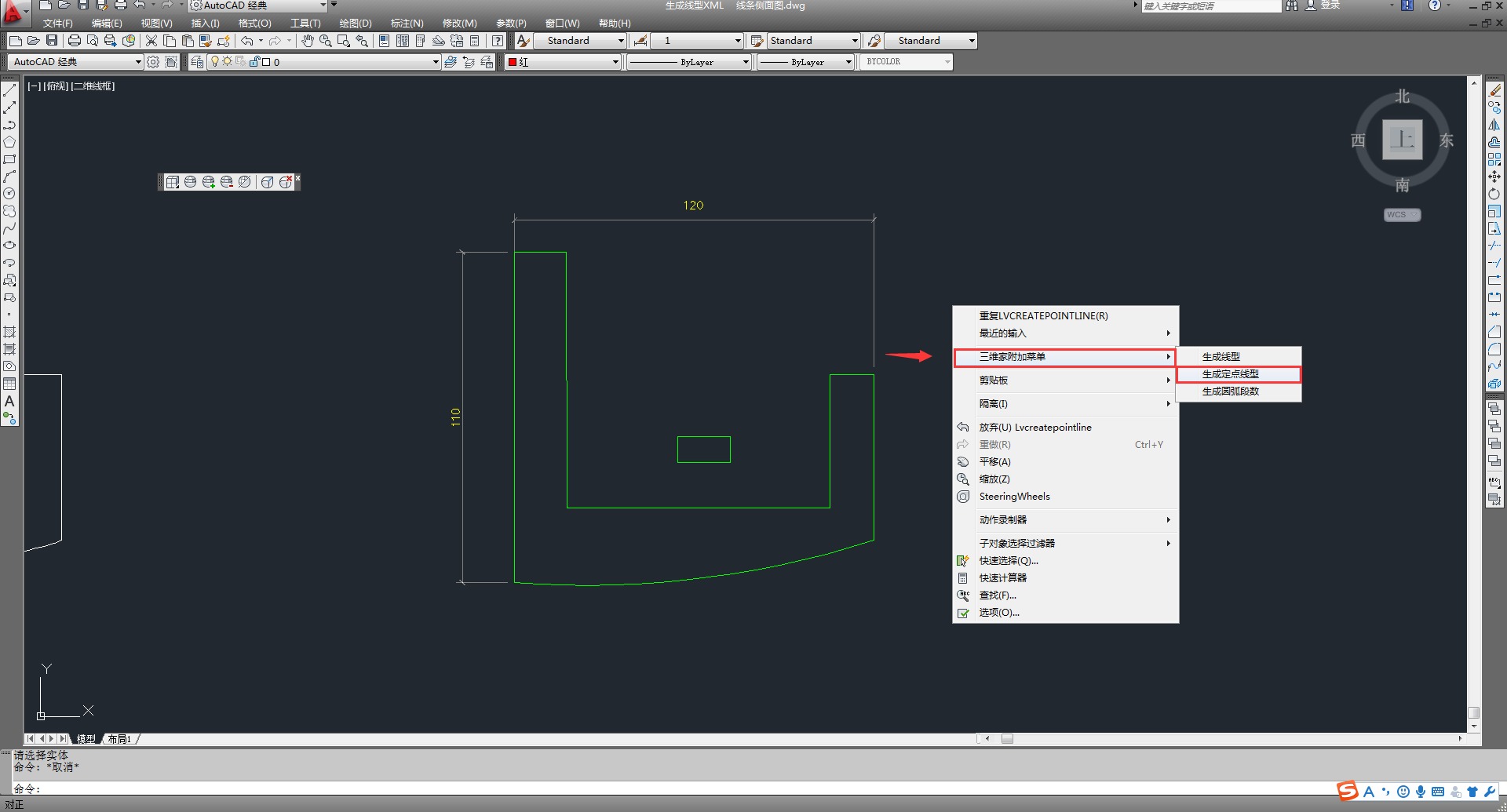Open the 绘图(D) menu
Screen dimensions: 1507x812
point(356,24)
